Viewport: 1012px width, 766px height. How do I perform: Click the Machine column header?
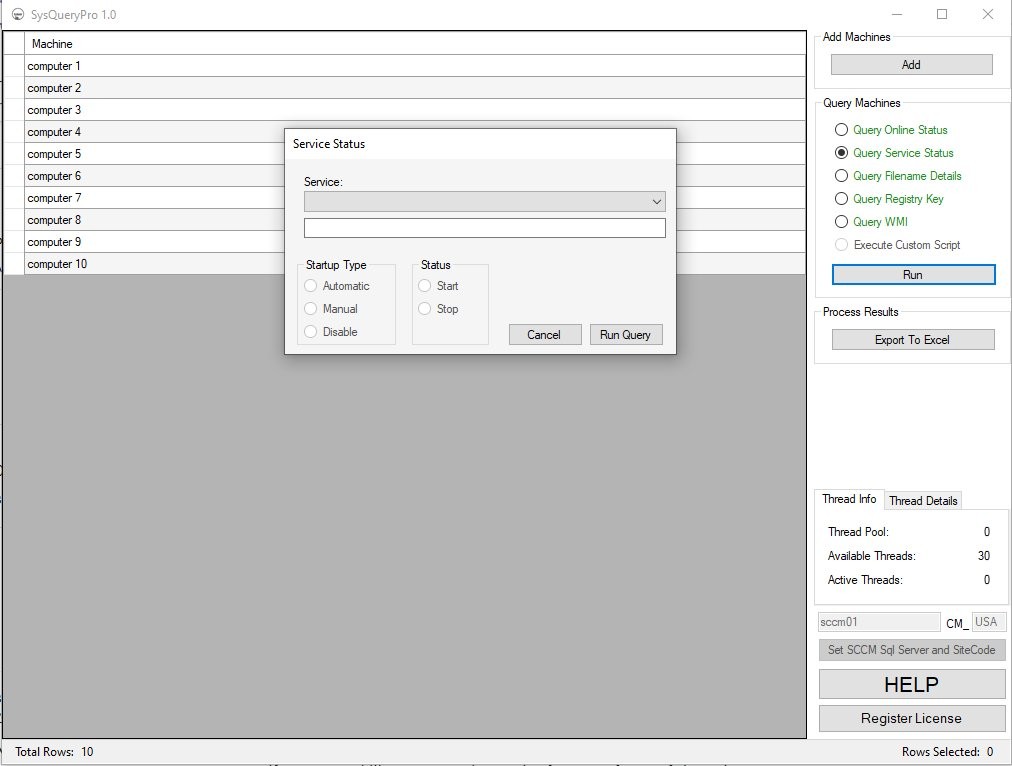pos(415,44)
